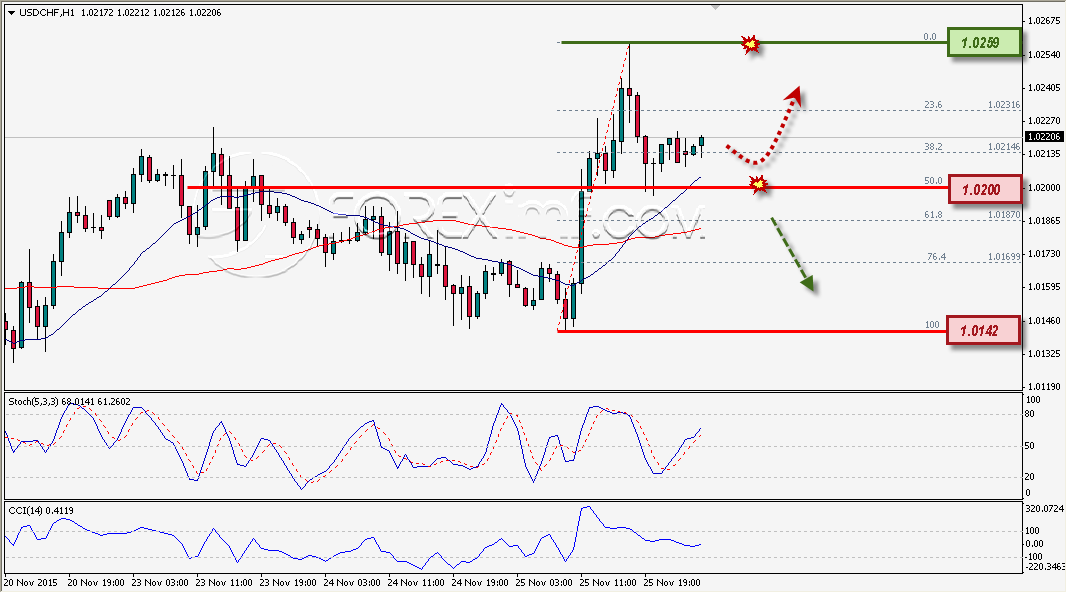Click the 80 level on Stochastic scale
Image resolution: width=1067 pixels, height=593 pixels.
[1030, 414]
